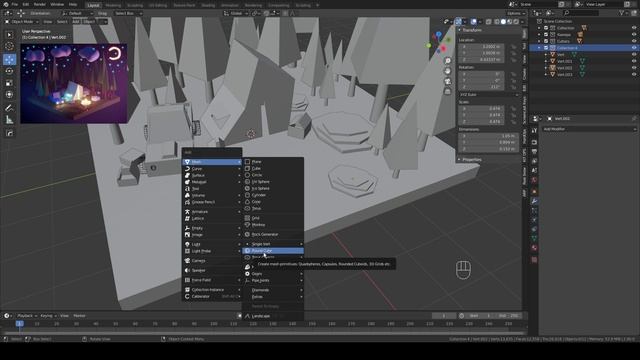Select Material Preview shading mode
640x360 pixels.
[510, 22]
